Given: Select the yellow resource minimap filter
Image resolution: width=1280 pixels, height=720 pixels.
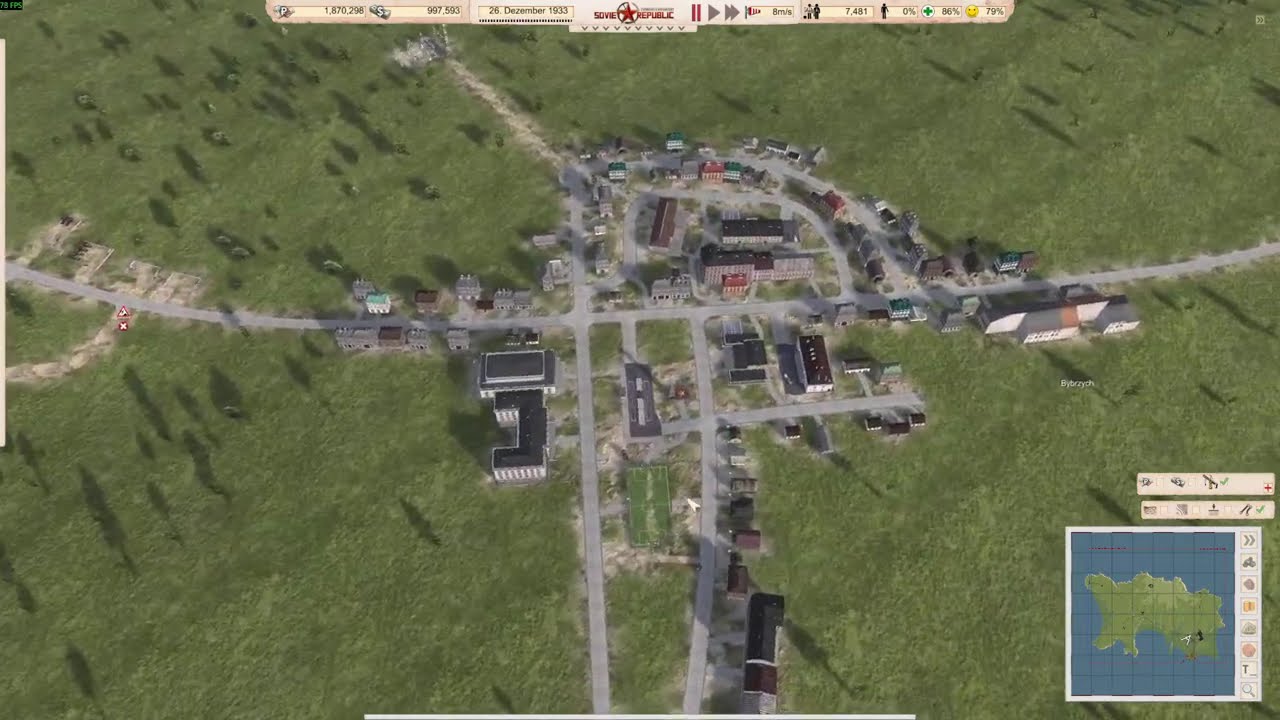Looking at the screenshot, I should coord(1249,606).
